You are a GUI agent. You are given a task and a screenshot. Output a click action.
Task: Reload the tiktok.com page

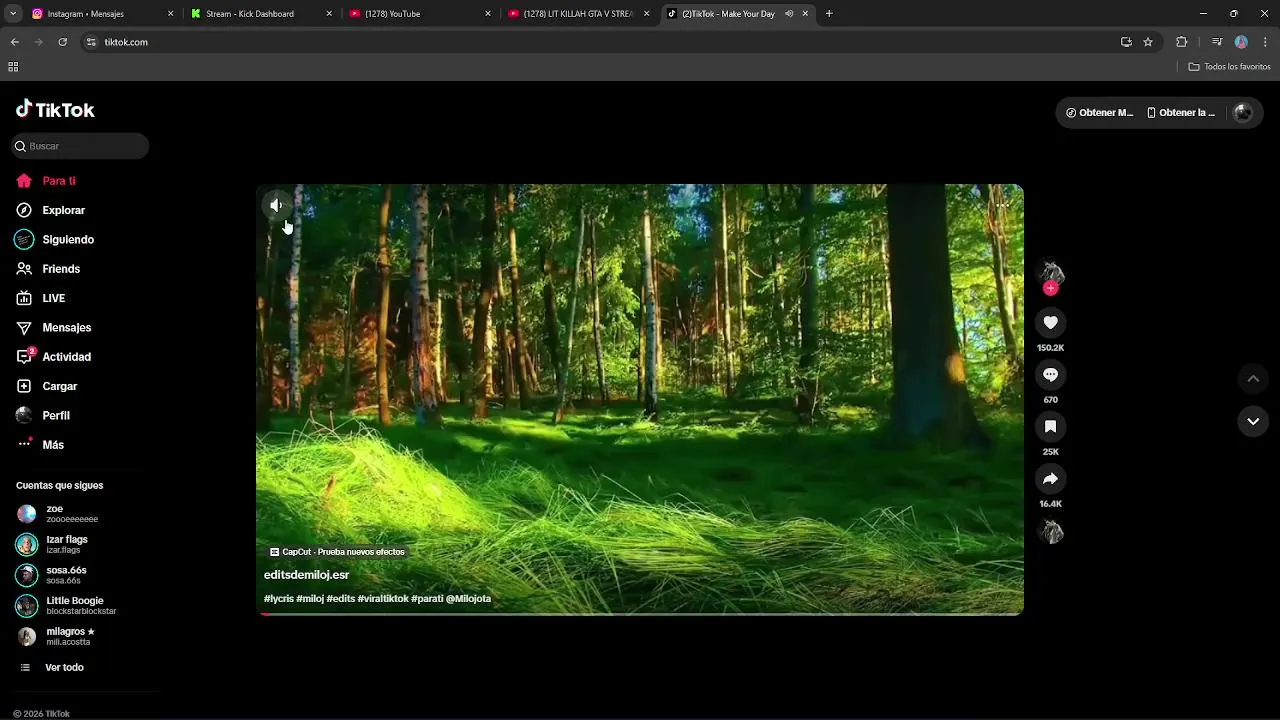click(x=62, y=42)
